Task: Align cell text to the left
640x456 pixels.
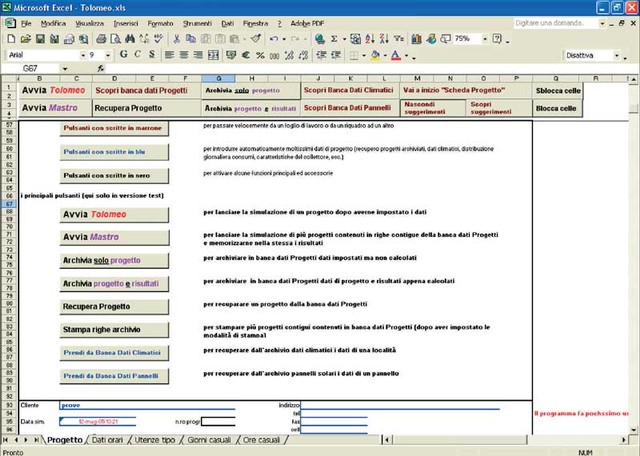Action: (x=169, y=55)
